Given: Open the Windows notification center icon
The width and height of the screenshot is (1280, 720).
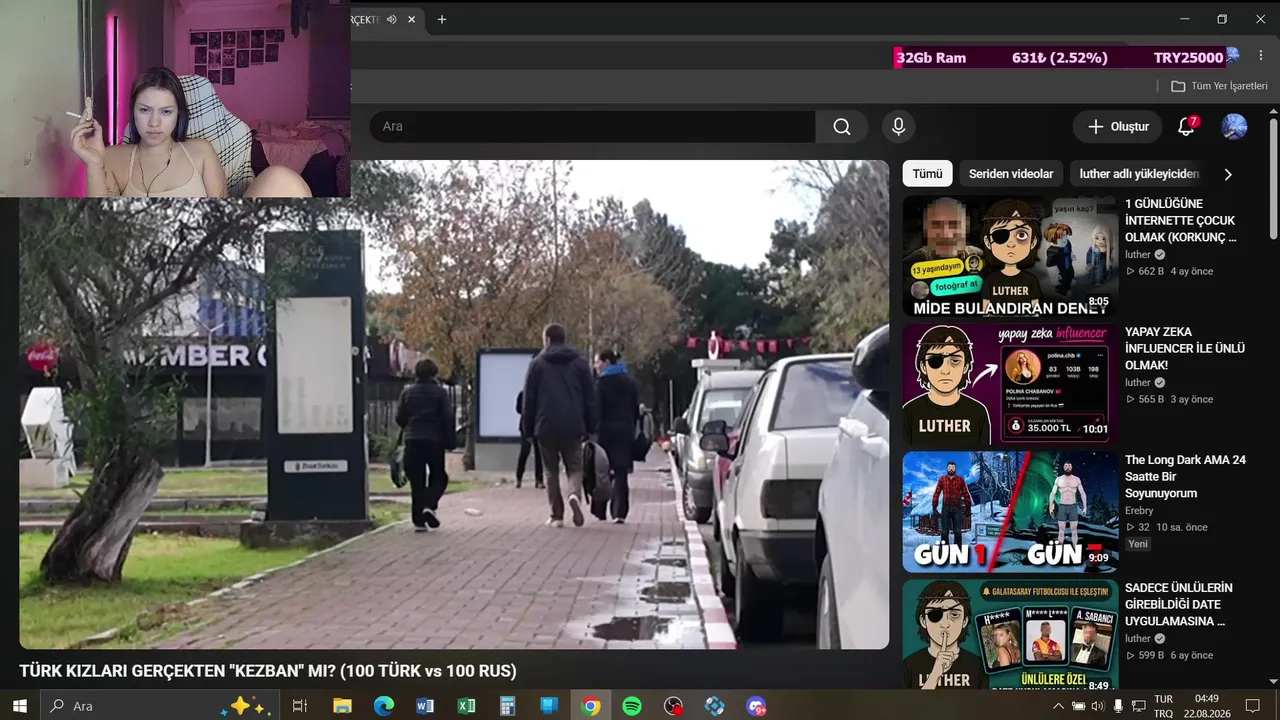Looking at the screenshot, I should pyautogui.click(x=1253, y=706).
